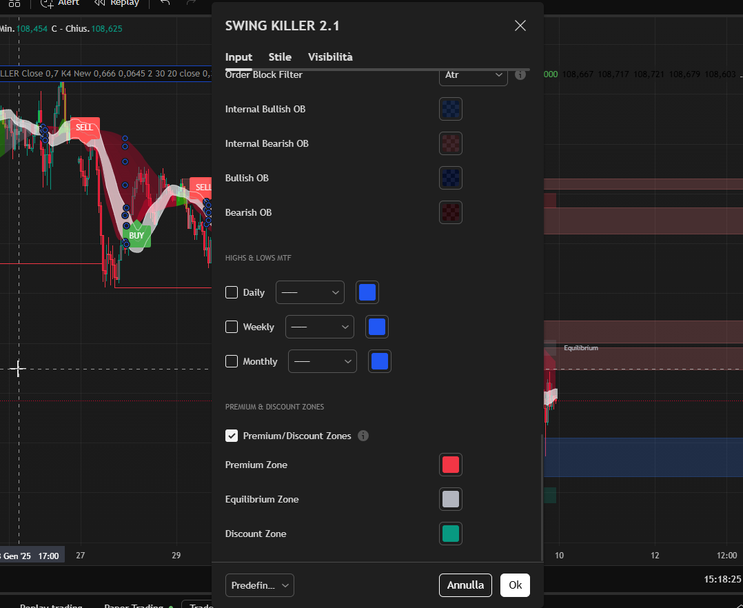743x608 pixels.
Task: Change the Monthly line blue color
Action: [x=380, y=362]
